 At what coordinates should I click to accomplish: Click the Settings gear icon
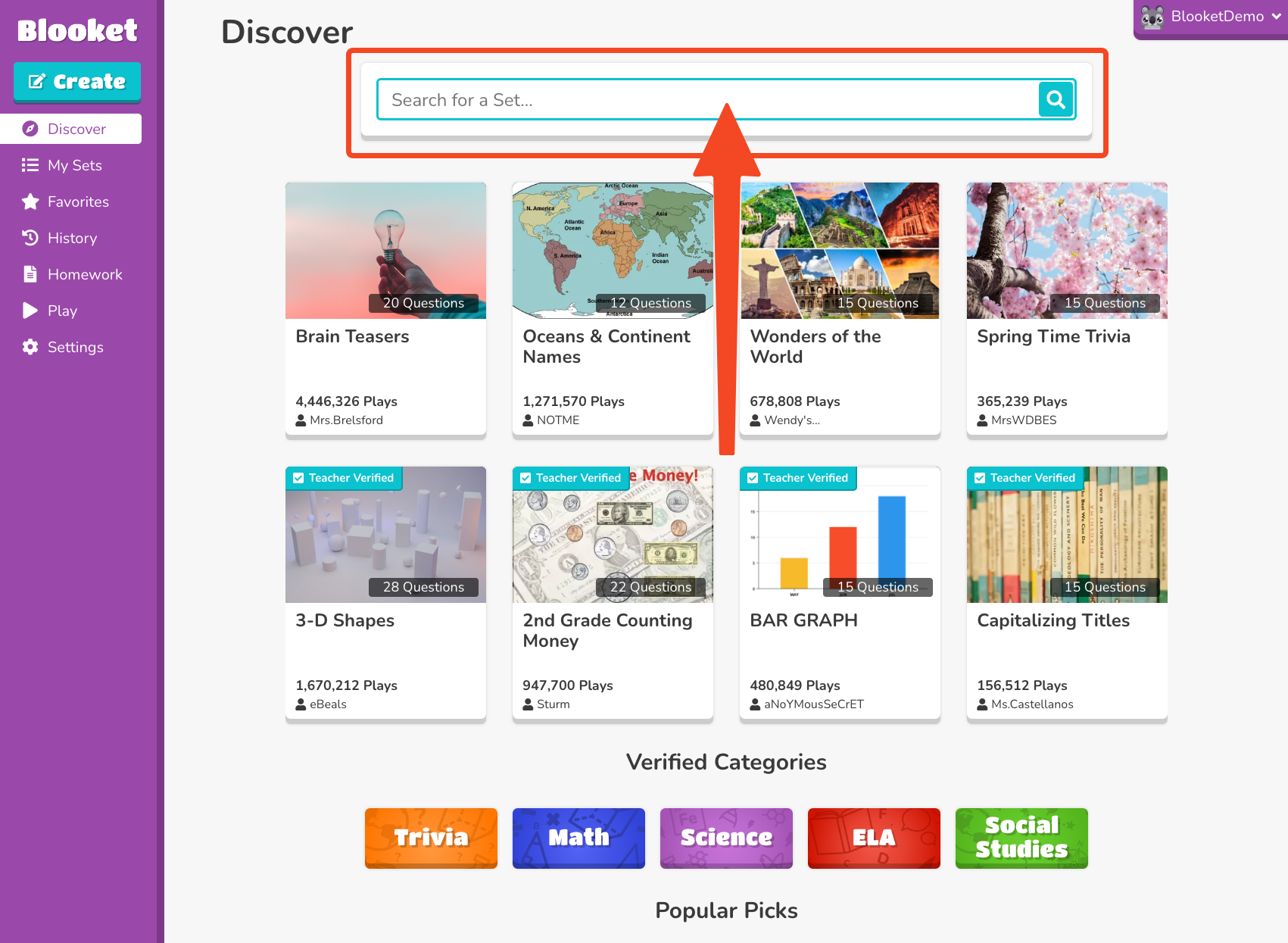(30, 347)
